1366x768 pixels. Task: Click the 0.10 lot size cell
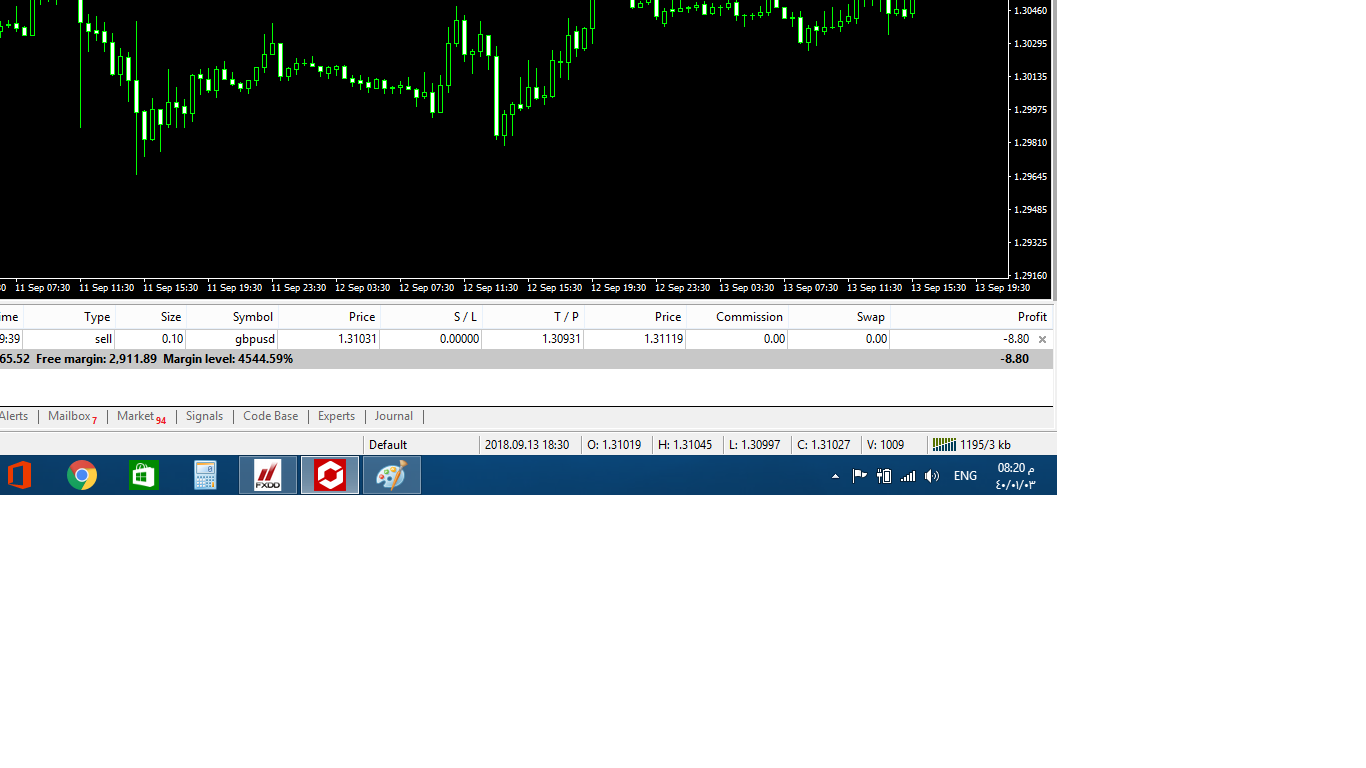[x=172, y=339]
